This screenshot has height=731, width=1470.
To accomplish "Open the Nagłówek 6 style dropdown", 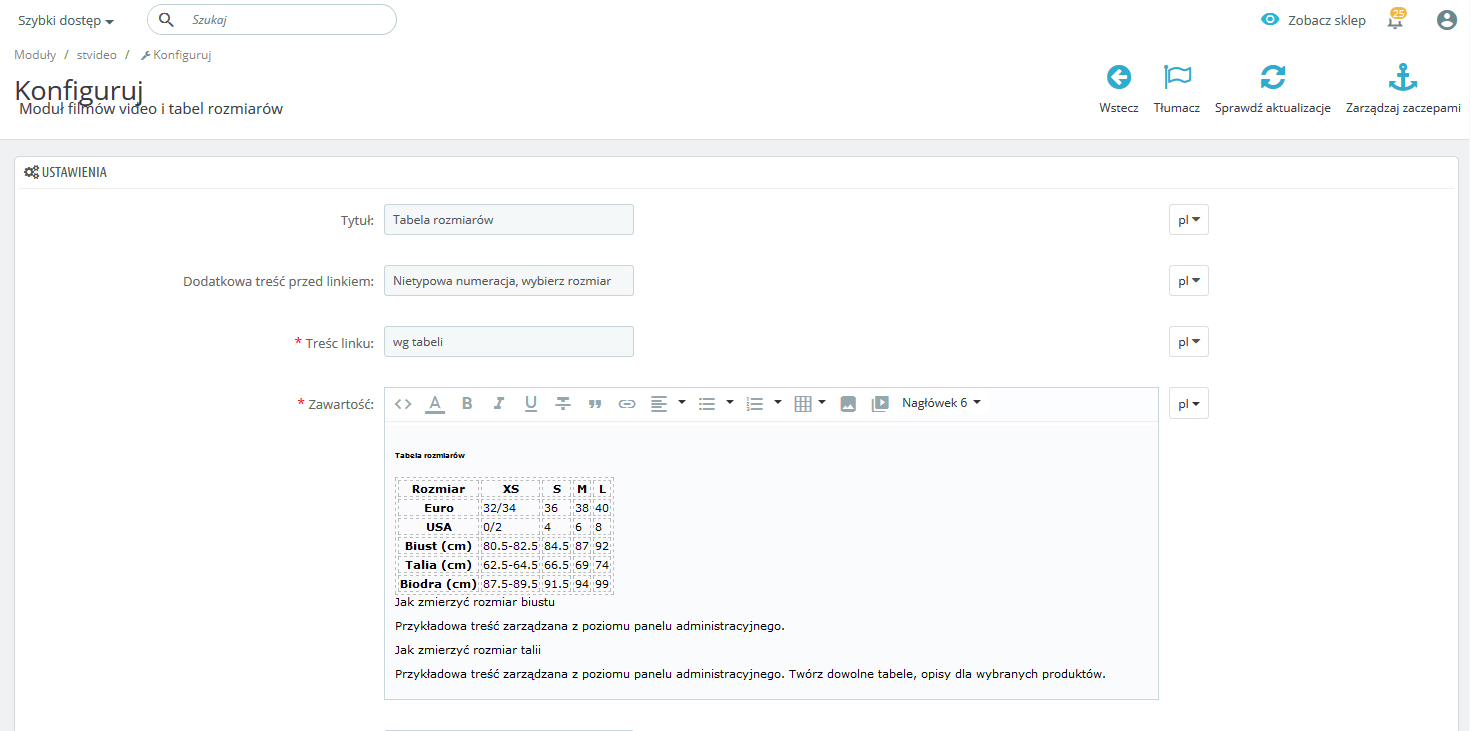I will (941, 403).
